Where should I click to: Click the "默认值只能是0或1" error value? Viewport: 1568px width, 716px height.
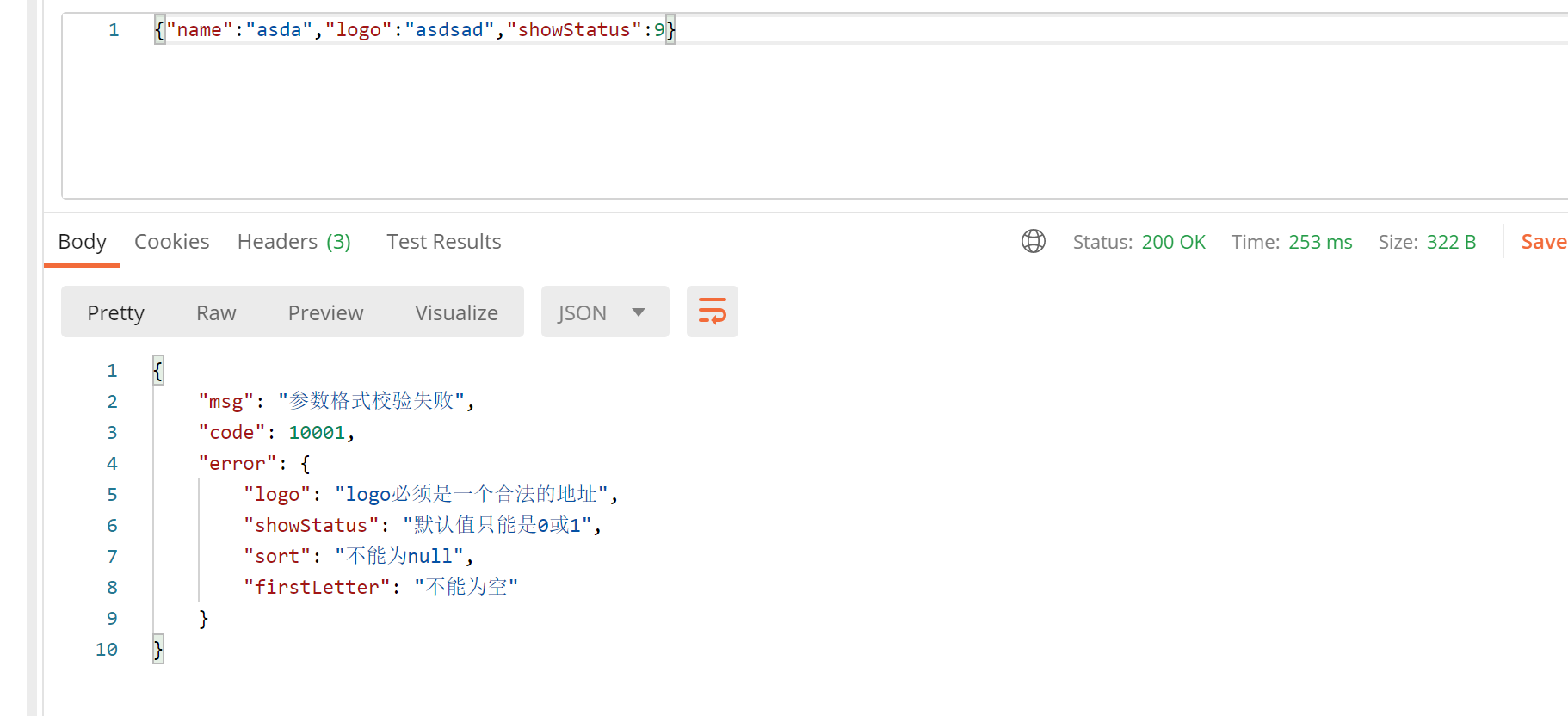(497, 525)
